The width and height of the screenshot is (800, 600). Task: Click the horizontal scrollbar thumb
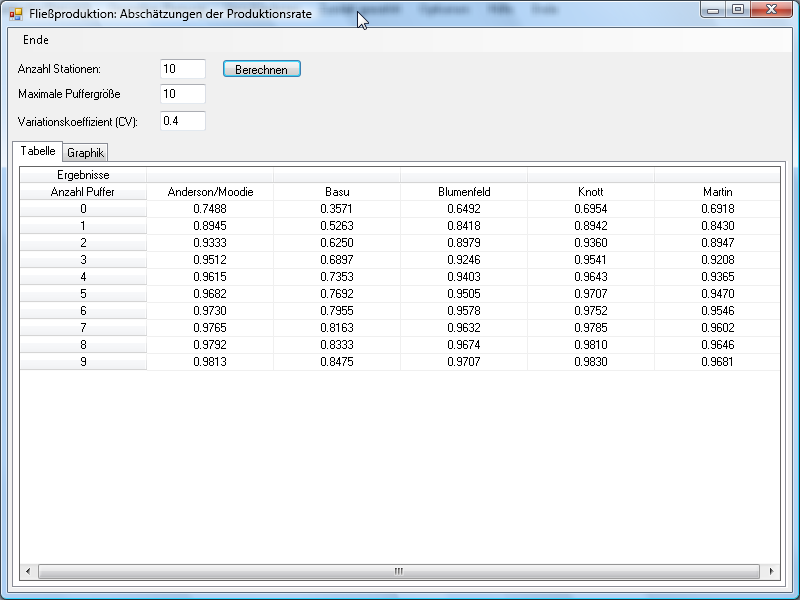tap(397, 571)
